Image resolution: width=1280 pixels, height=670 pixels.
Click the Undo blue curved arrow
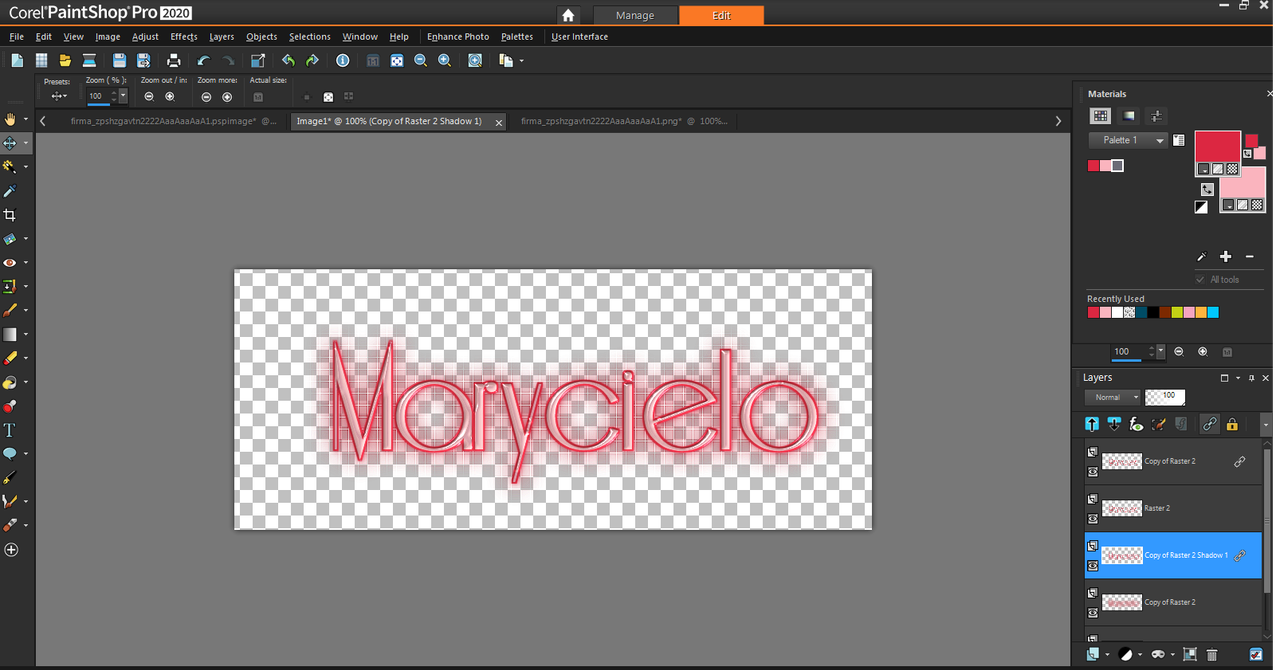pos(204,61)
